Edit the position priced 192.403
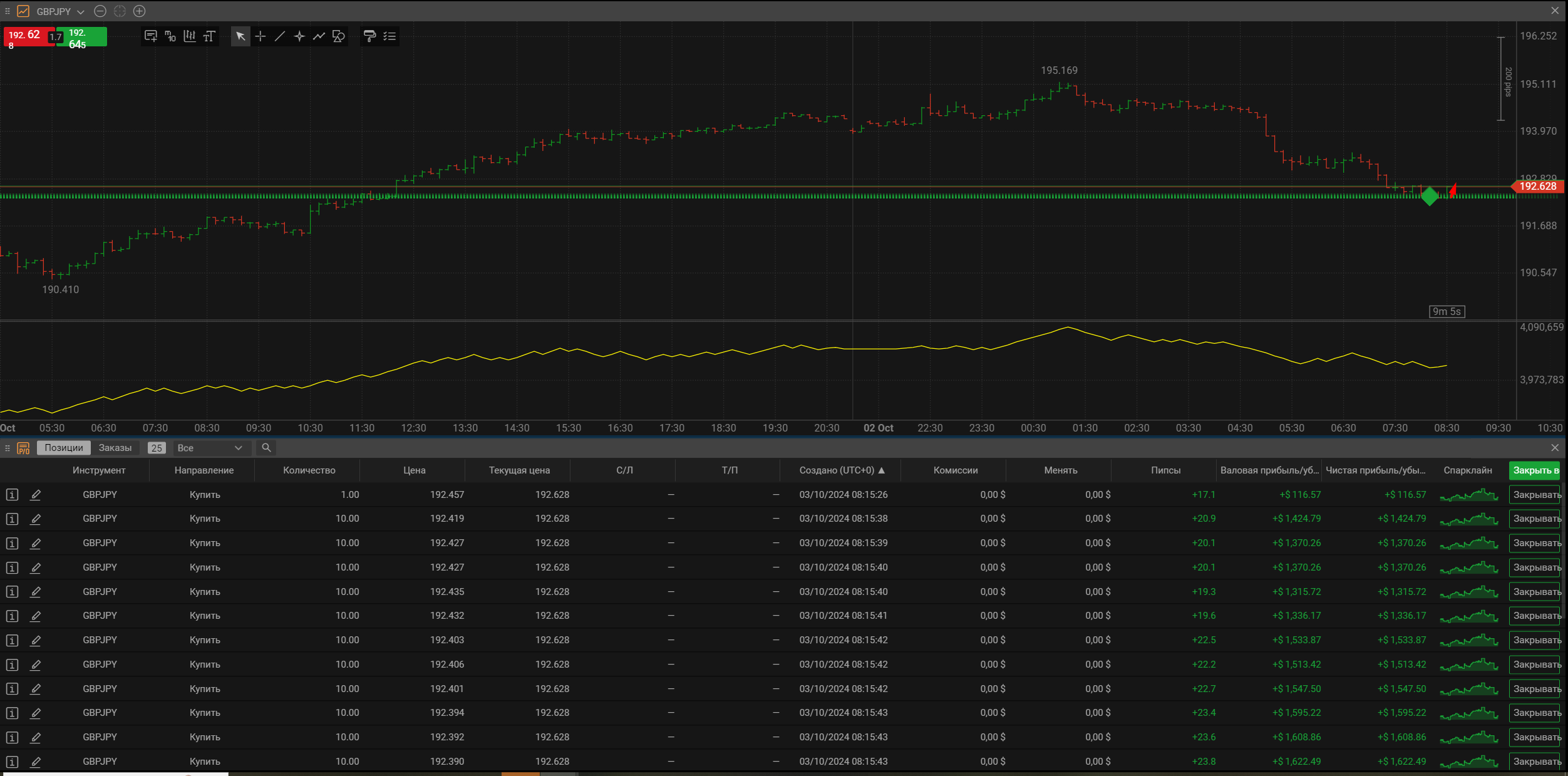Image resolution: width=1568 pixels, height=776 pixels. coord(36,641)
